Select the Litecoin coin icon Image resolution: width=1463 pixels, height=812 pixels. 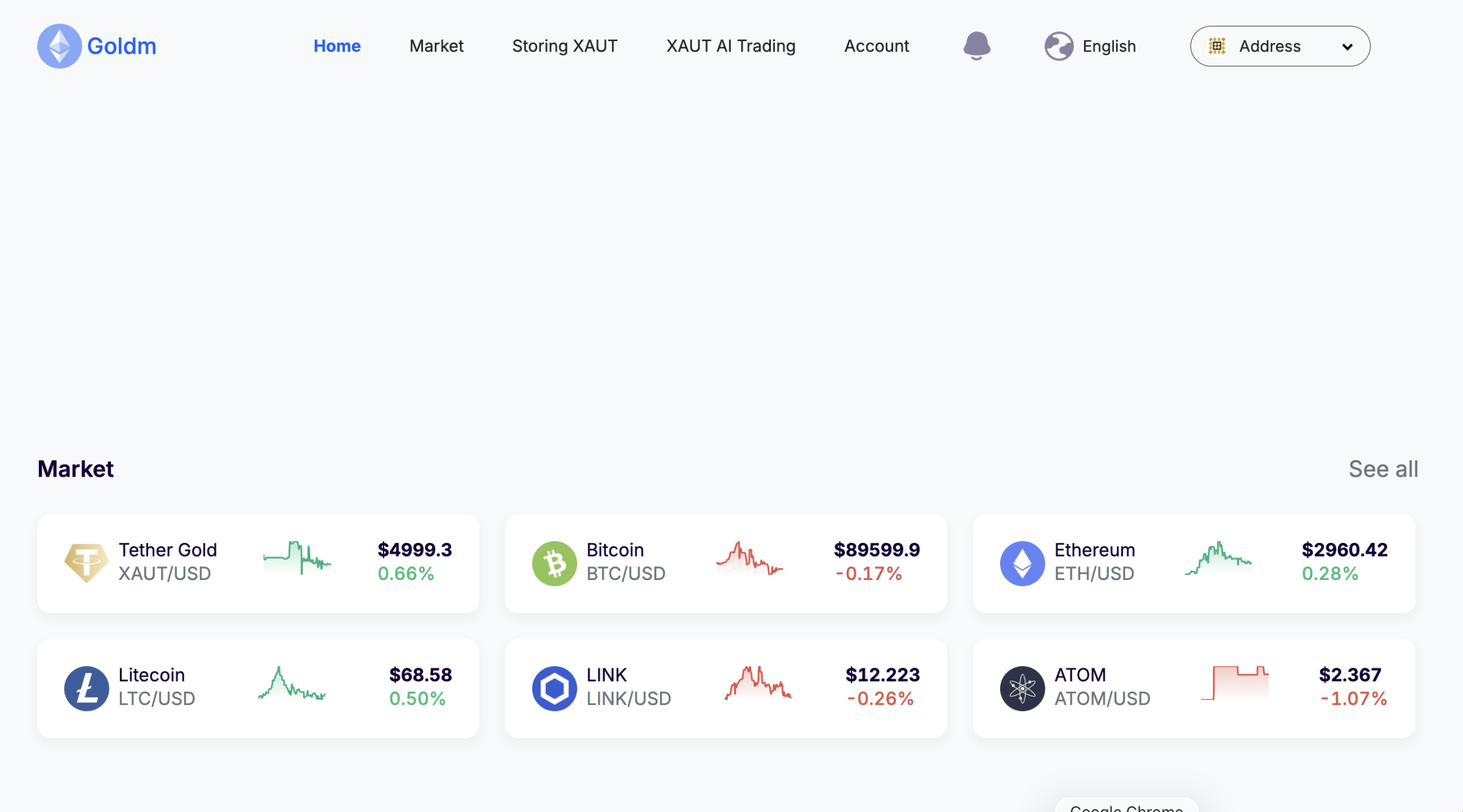86,687
